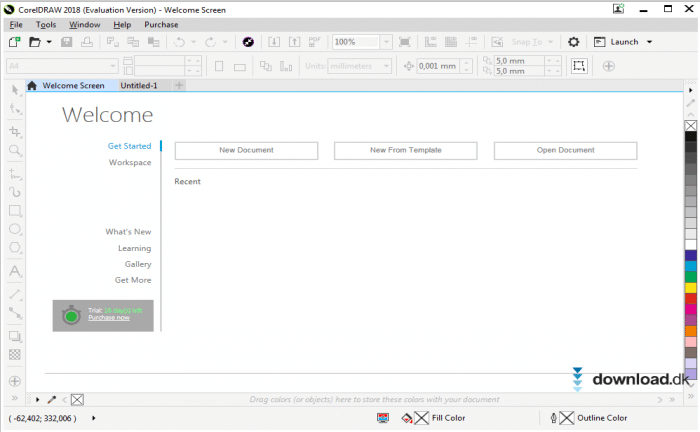Open the File menu
Image resolution: width=700 pixels, height=432 pixels.
(x=16, y=25)
